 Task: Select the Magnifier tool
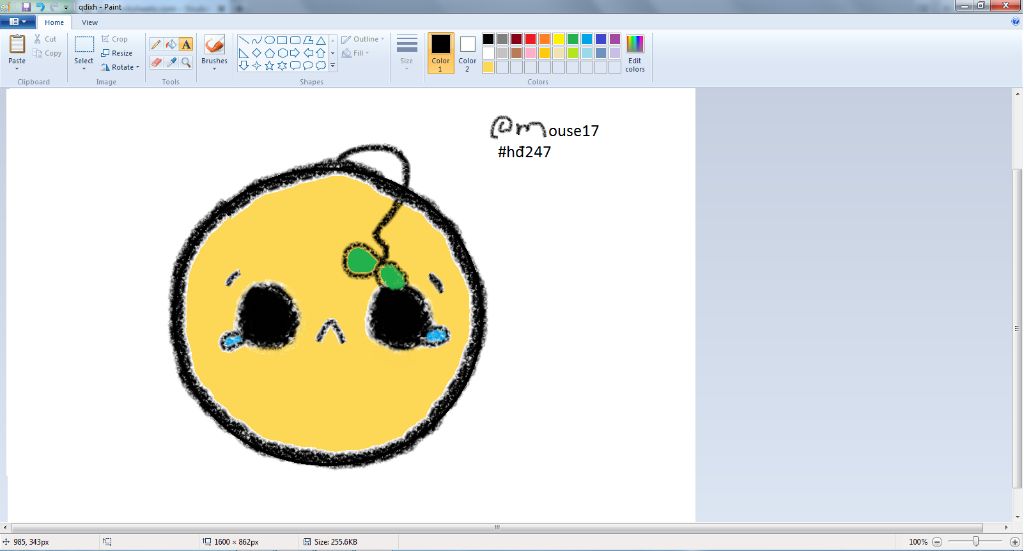(186, 63)
